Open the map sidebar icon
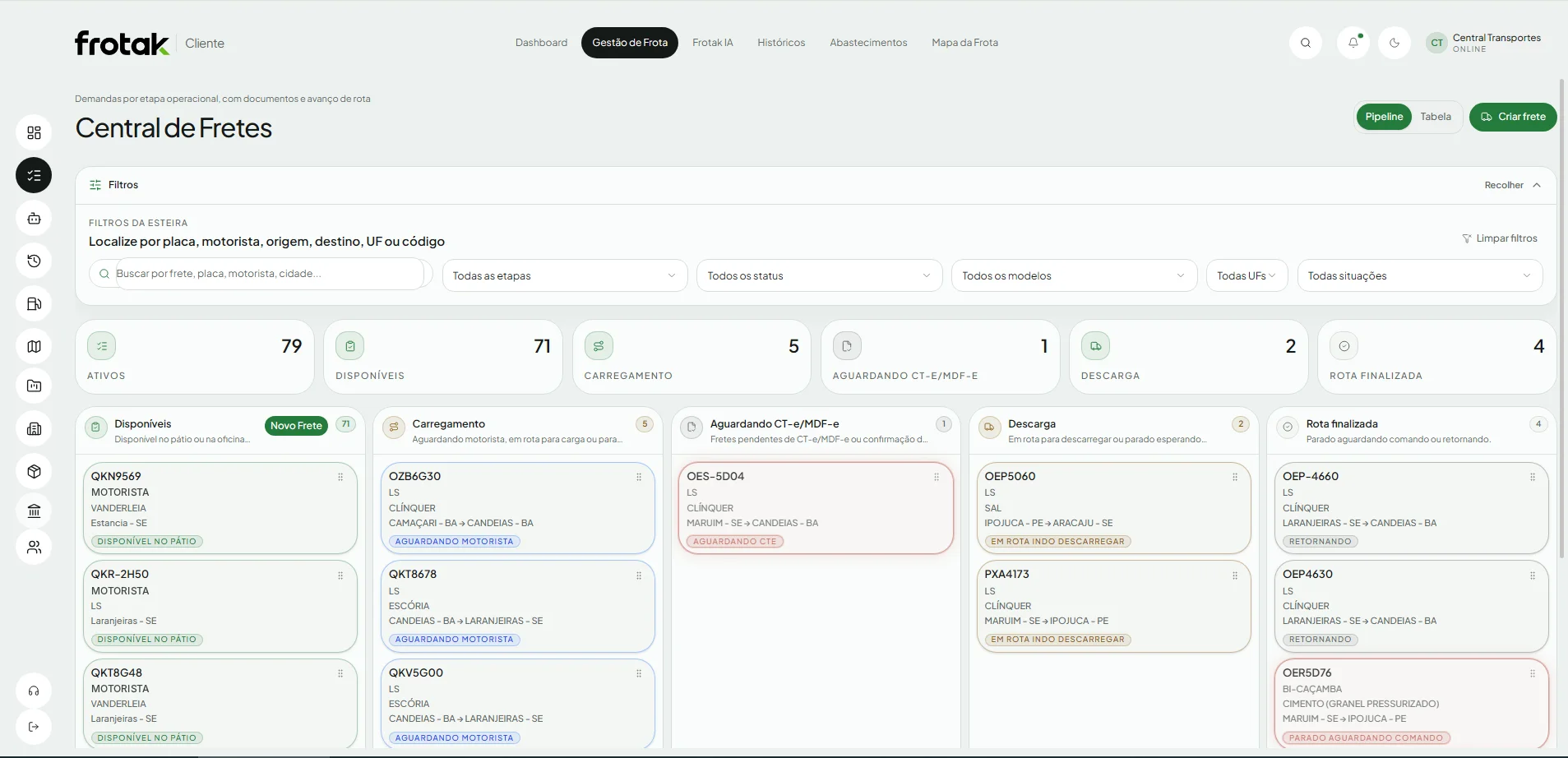 (x=34, y=346)
